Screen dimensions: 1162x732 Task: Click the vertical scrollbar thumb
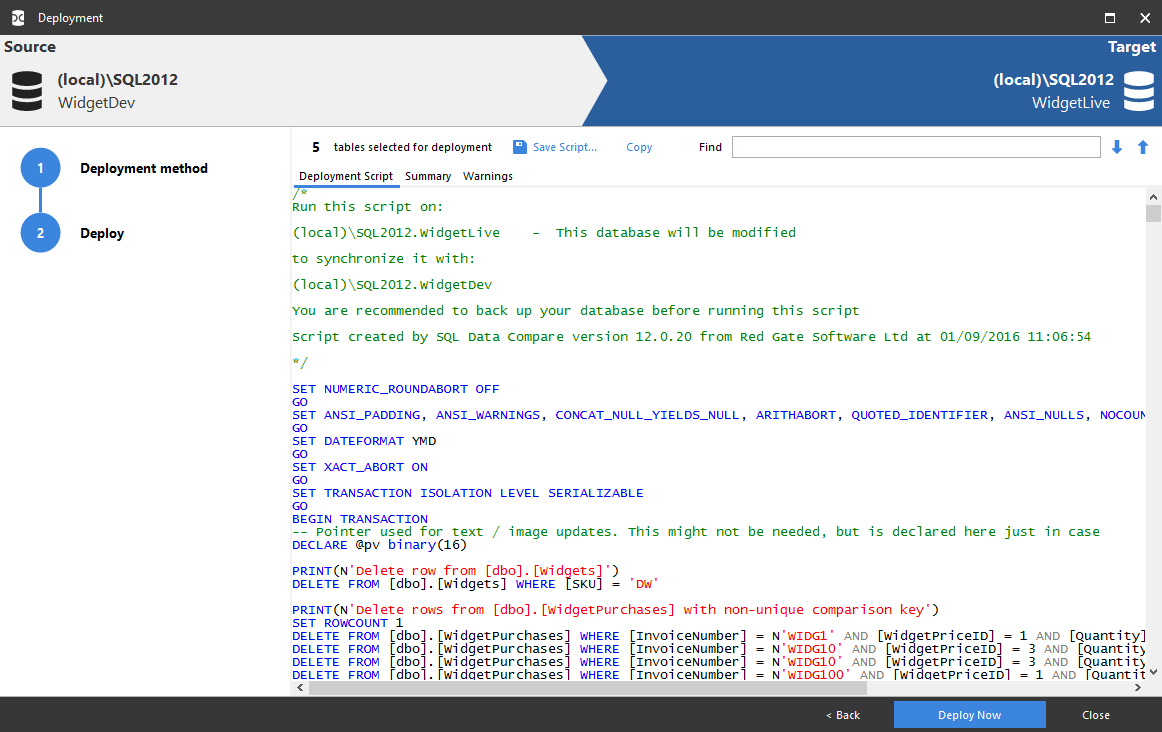[1153, 213]
